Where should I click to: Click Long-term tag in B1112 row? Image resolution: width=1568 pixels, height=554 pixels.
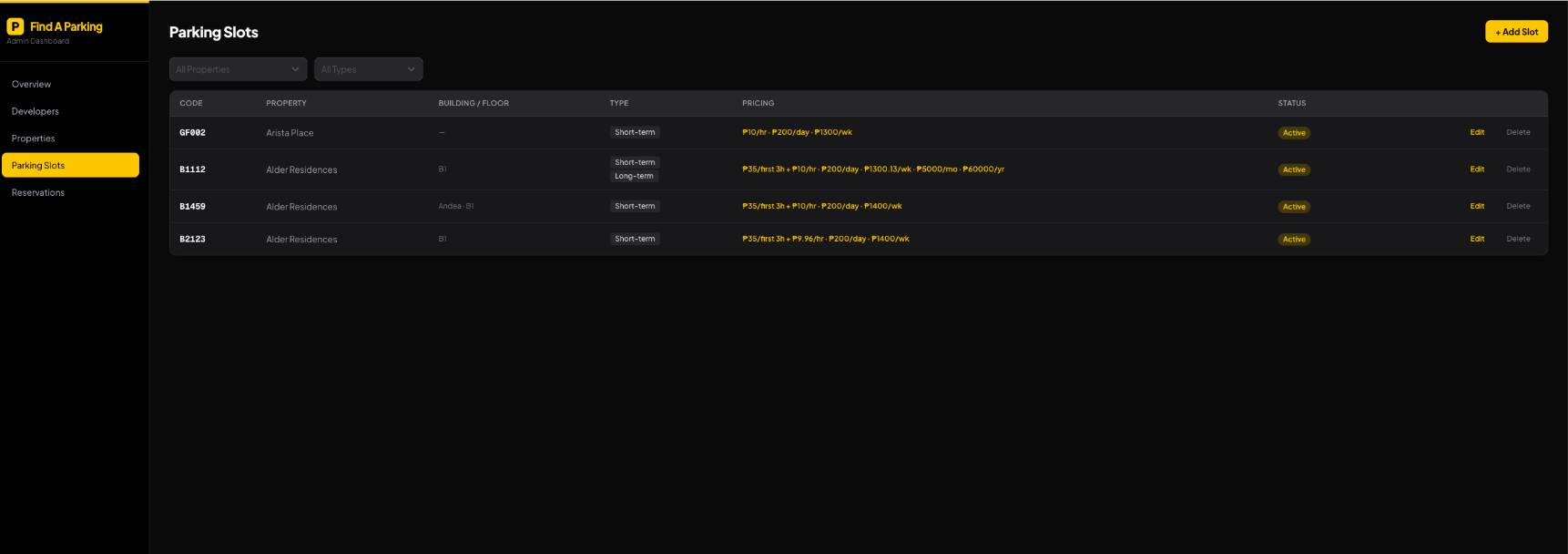634,176
